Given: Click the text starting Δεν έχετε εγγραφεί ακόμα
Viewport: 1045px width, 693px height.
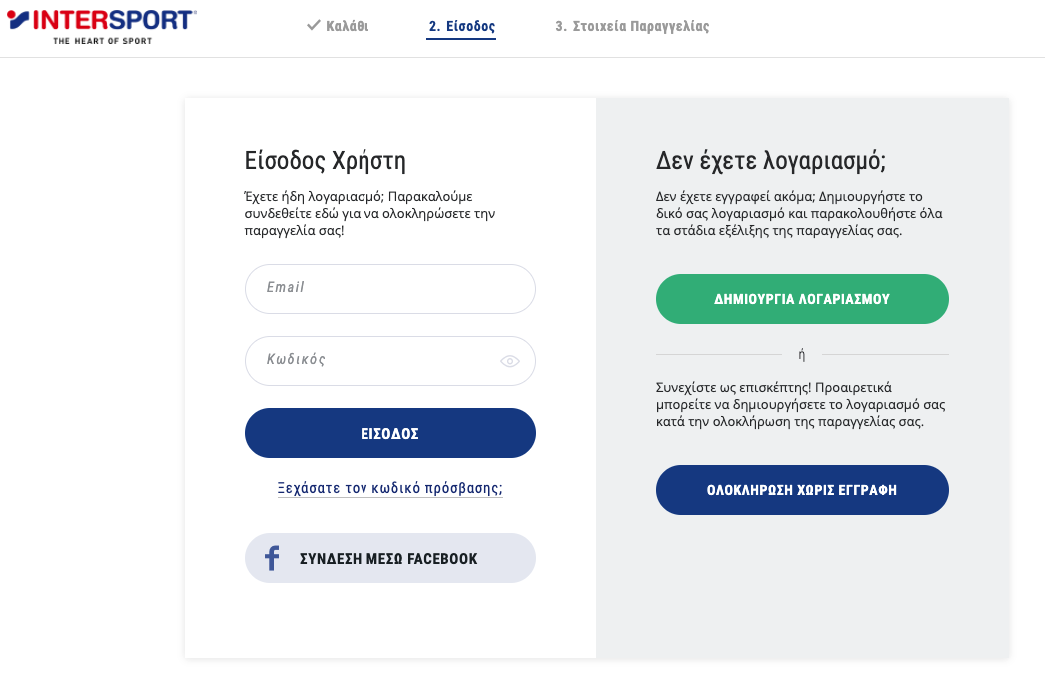Looking at the screenshot, I should pos(799,213).
